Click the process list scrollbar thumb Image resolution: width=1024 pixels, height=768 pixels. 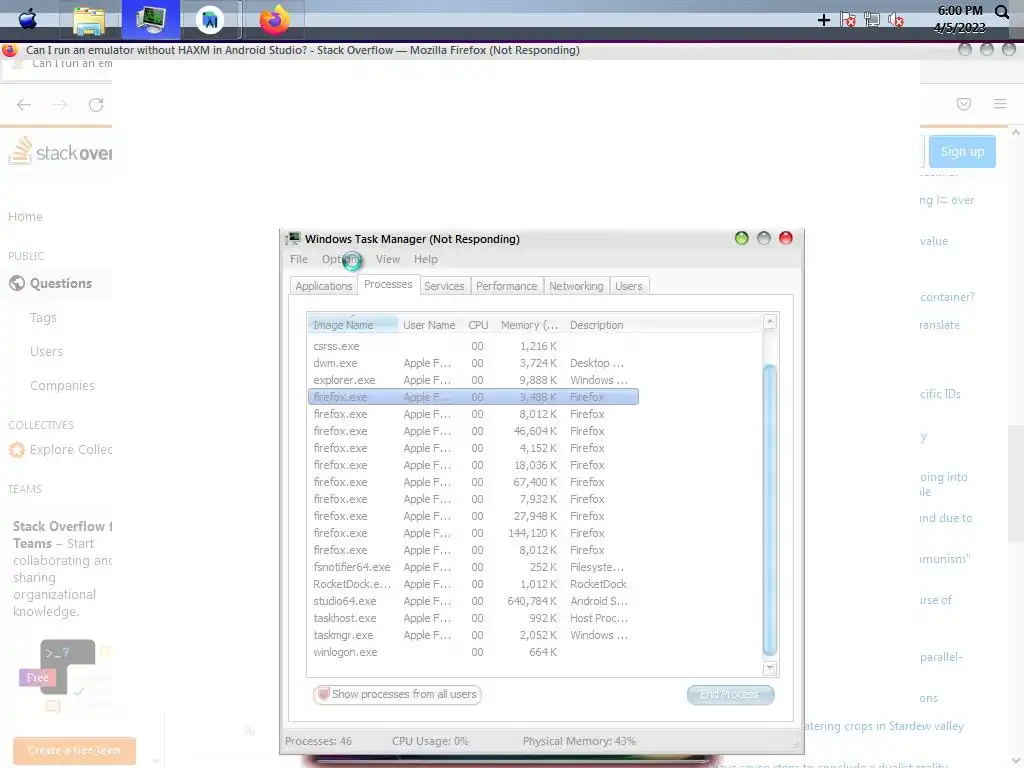[770, 510]
